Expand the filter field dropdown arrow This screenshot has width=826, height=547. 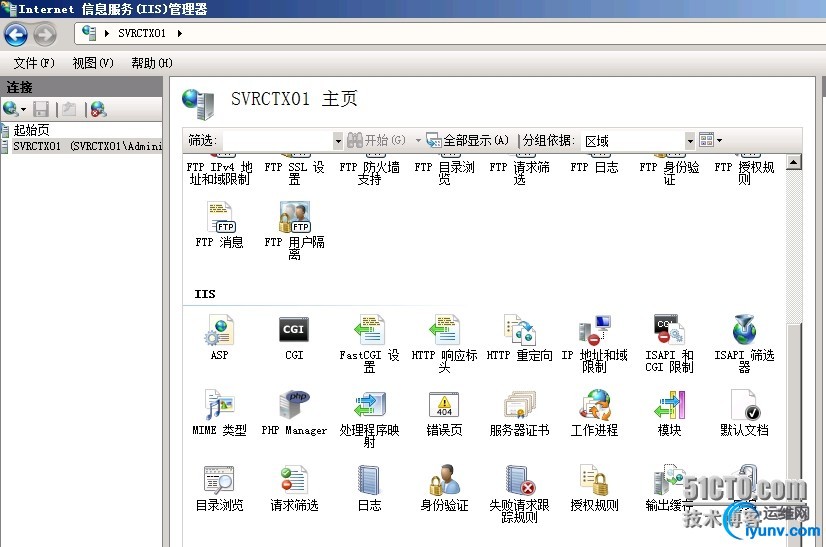click(x=338, y=141)
